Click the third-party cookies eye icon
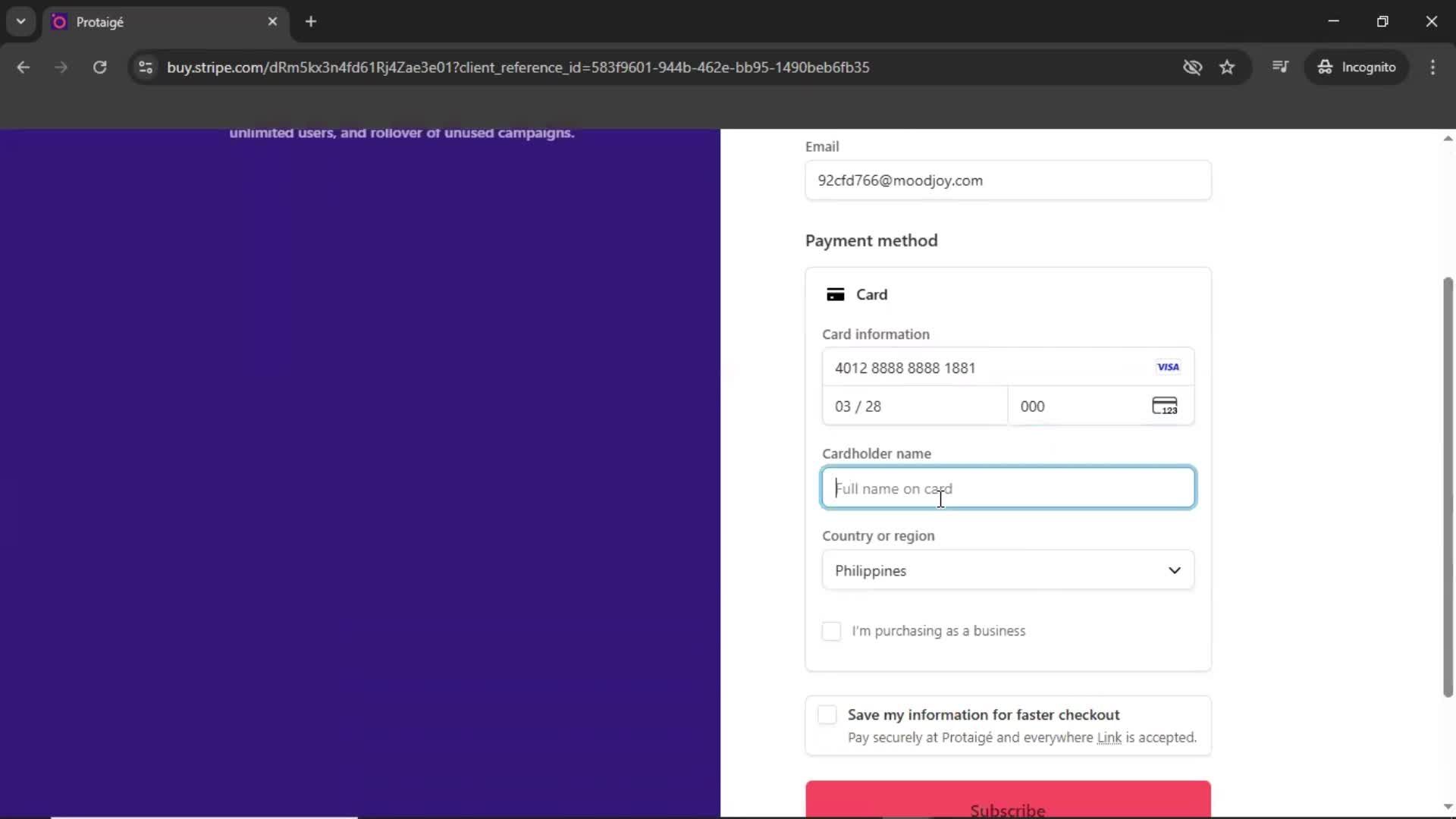The height and width of the screenshot is (819, 1456). 1193,67
